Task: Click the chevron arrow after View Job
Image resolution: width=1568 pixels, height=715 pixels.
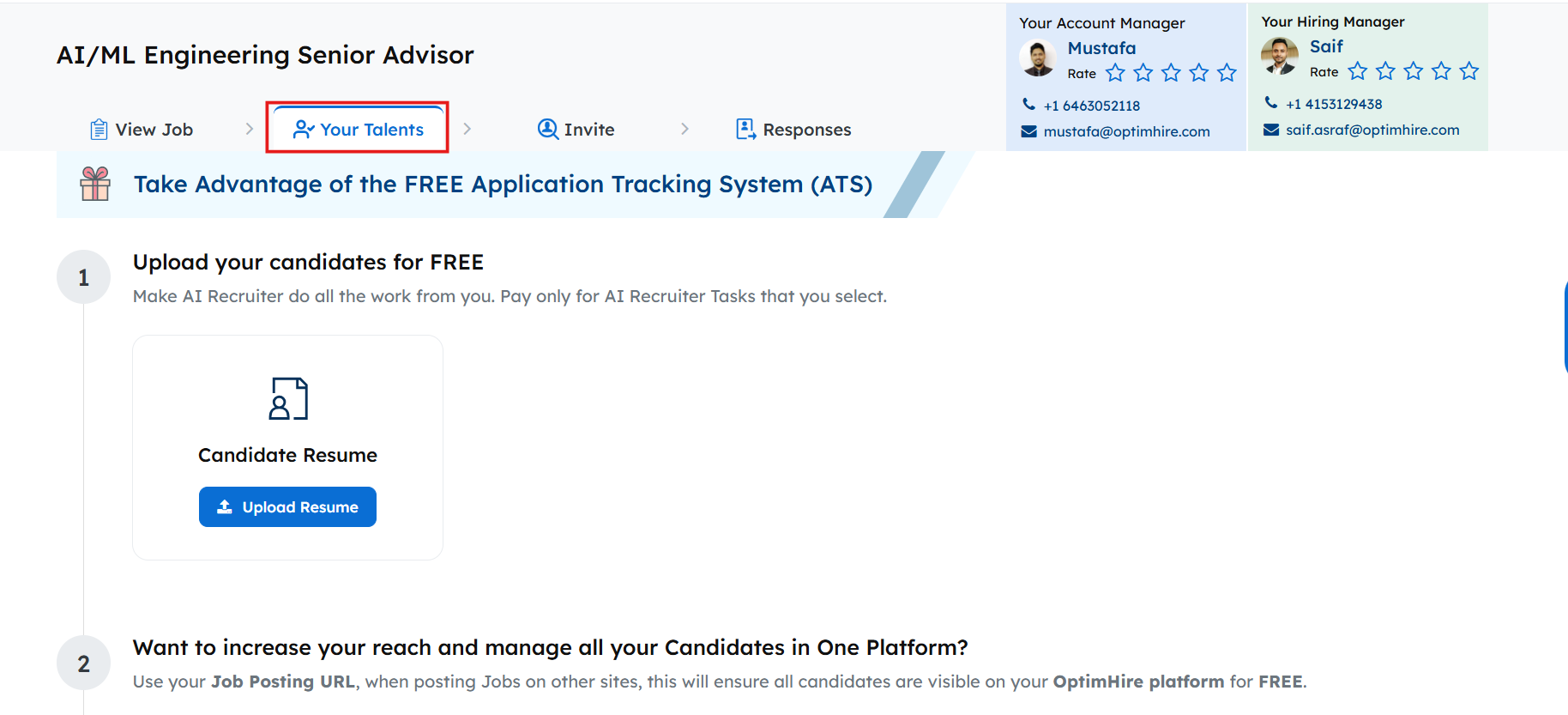Action: click(250, 129)
